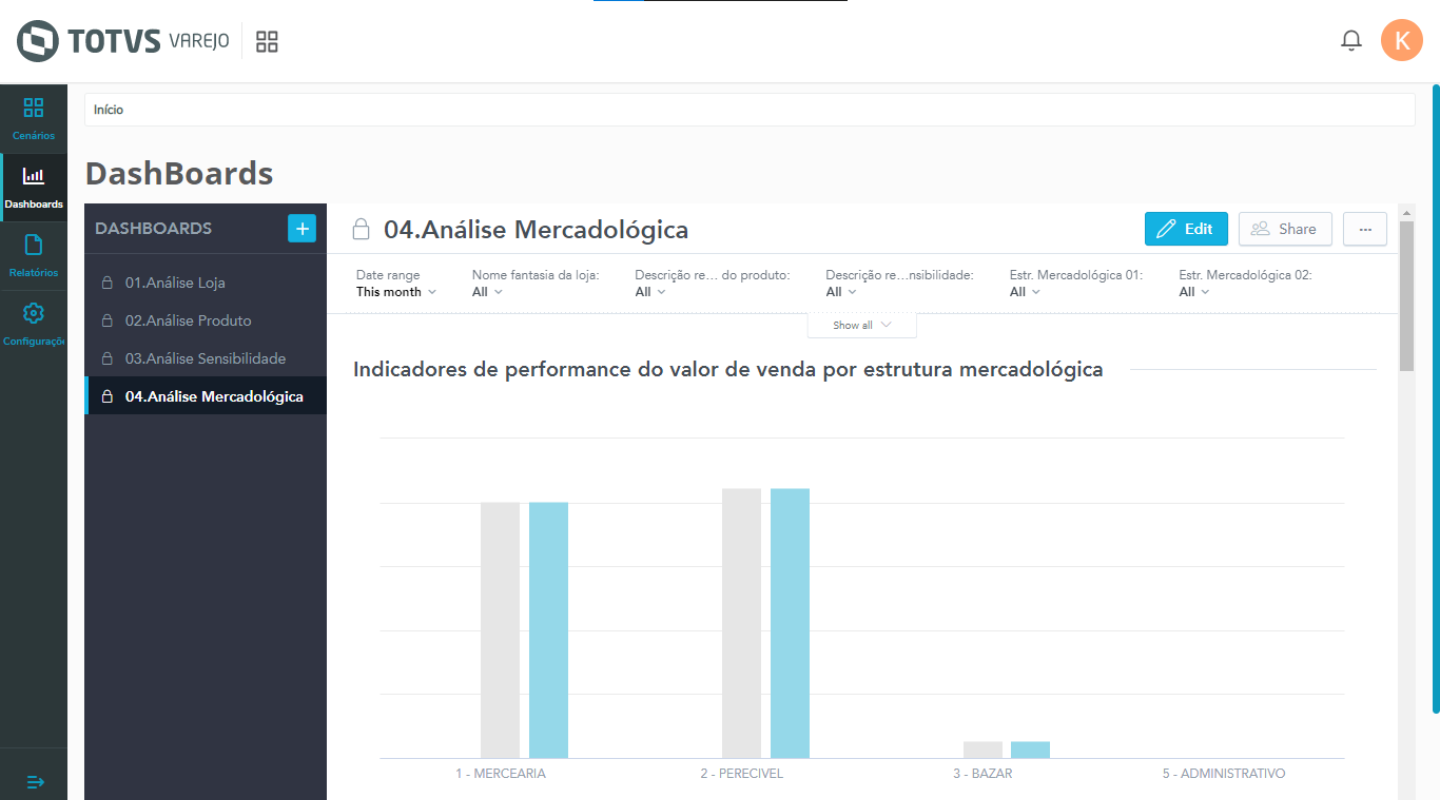1440x800 pixels.
Task: Add new dashboard with plus button
Action: click(x=302, y=228)
